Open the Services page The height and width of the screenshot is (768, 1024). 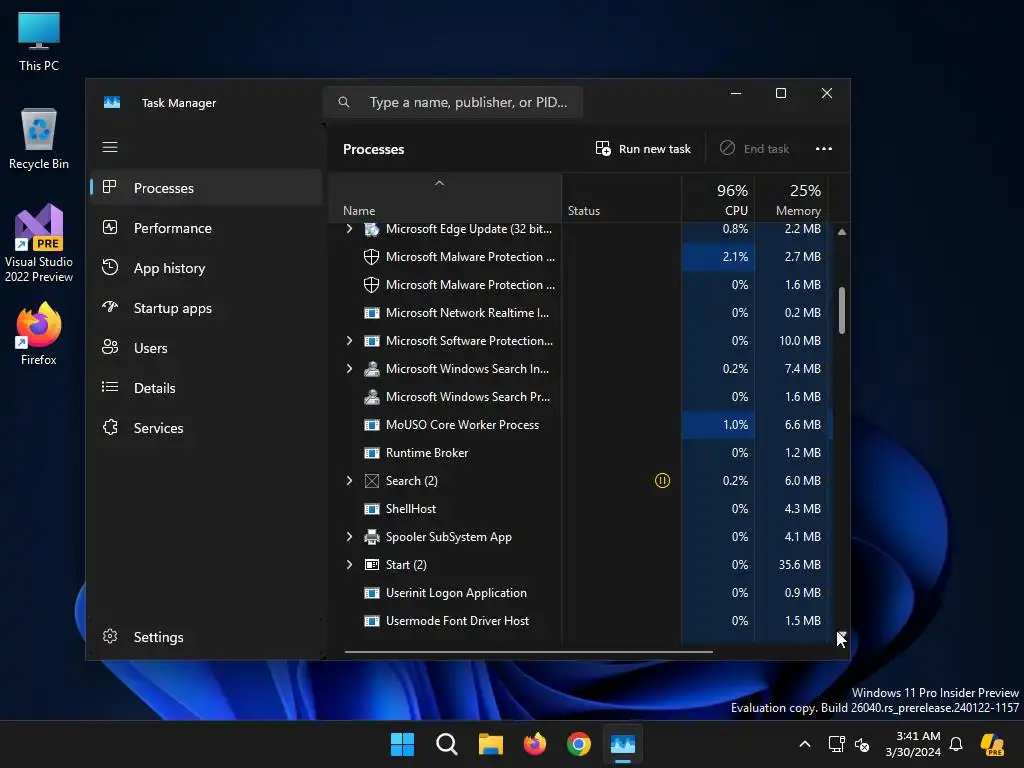click(x=206, y=428)
